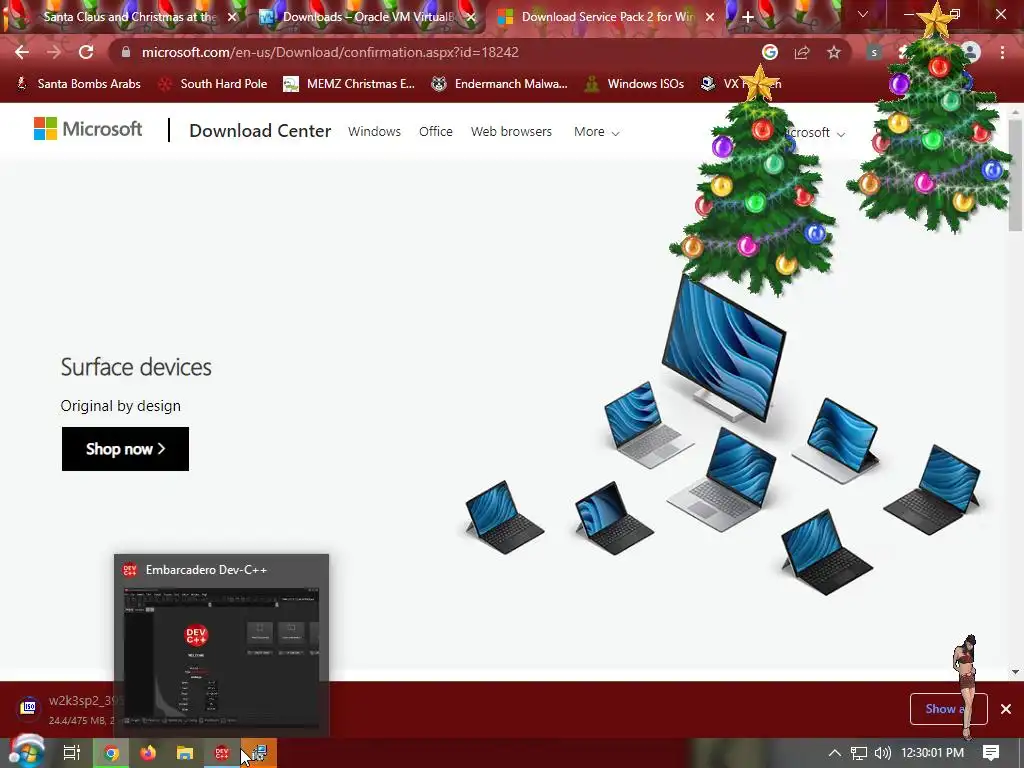Click the Dev-C++ taskbar icon
The height and width of the screenshot is (768, 1024).
pos(222,753)
